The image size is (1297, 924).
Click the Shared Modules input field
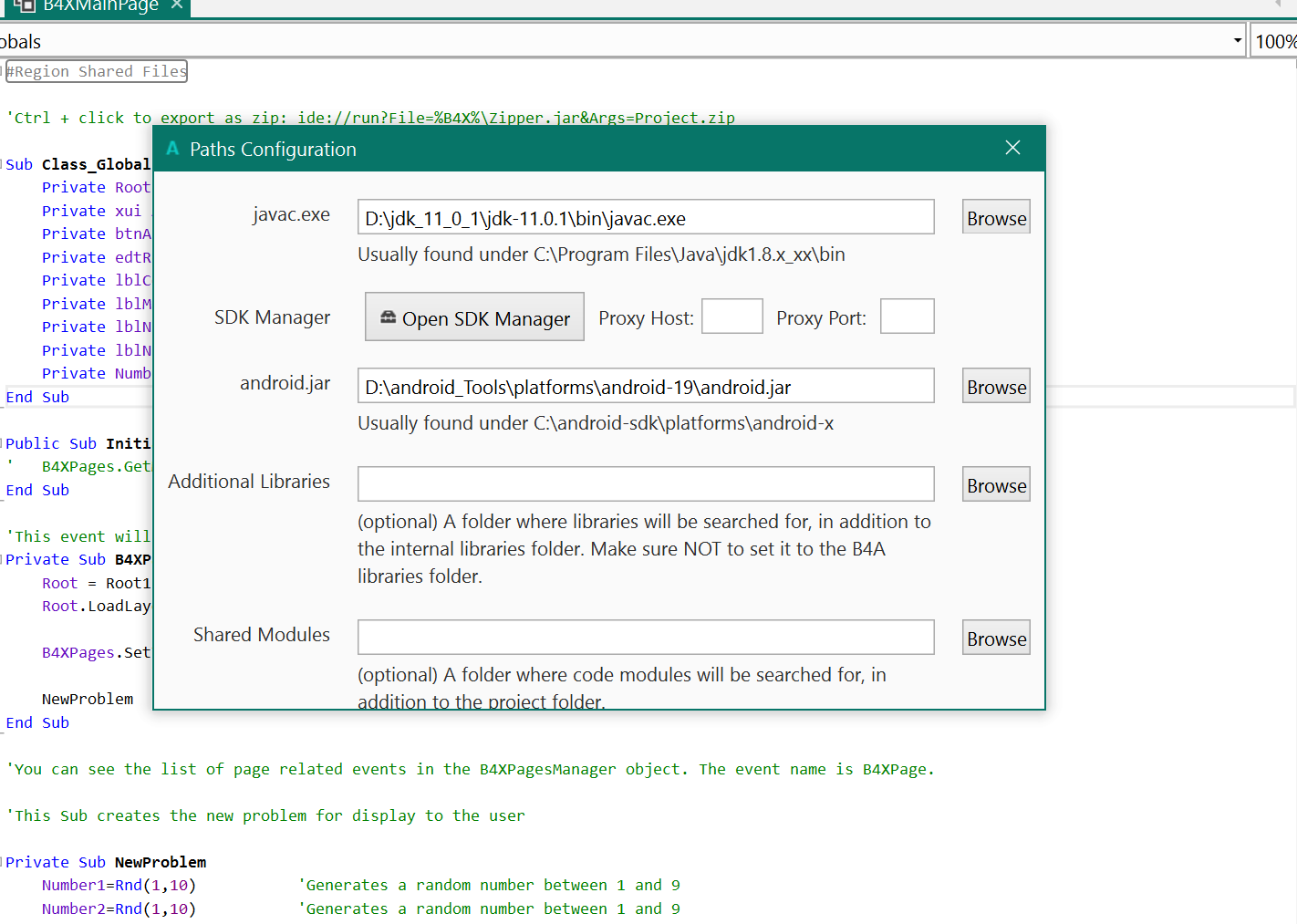point(646,638)
